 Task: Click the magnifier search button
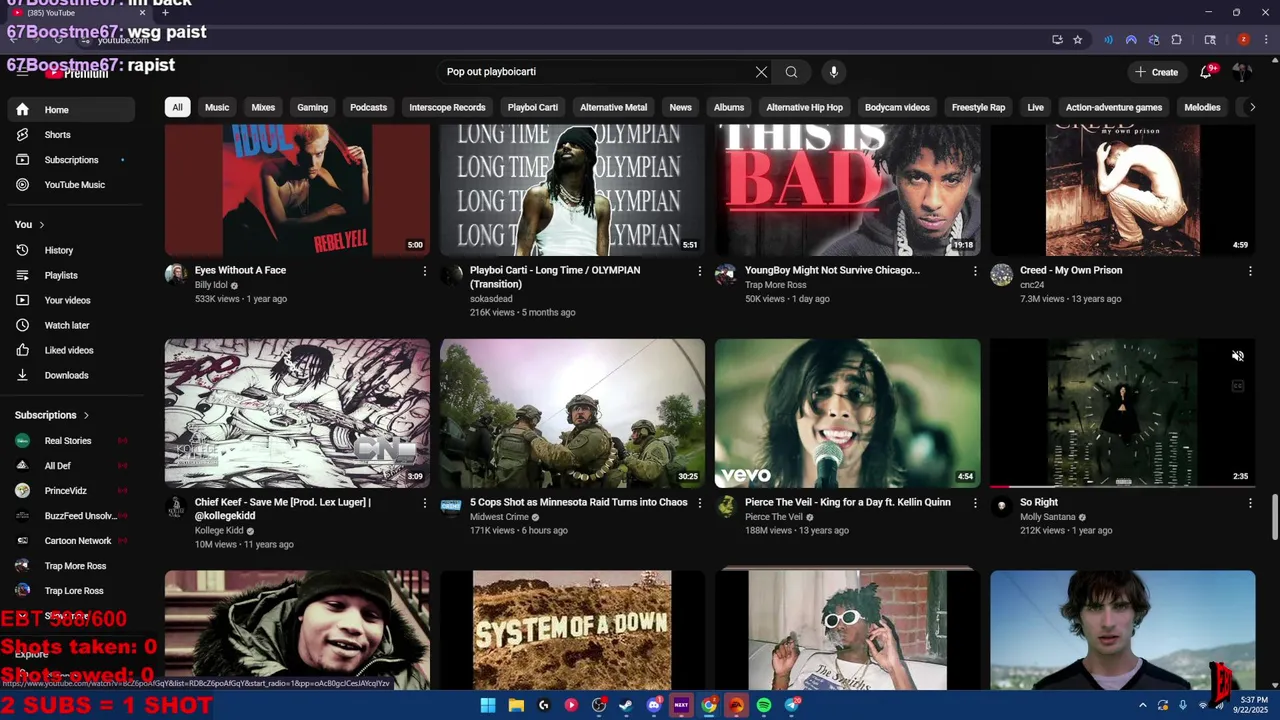[x=791, y=72]
